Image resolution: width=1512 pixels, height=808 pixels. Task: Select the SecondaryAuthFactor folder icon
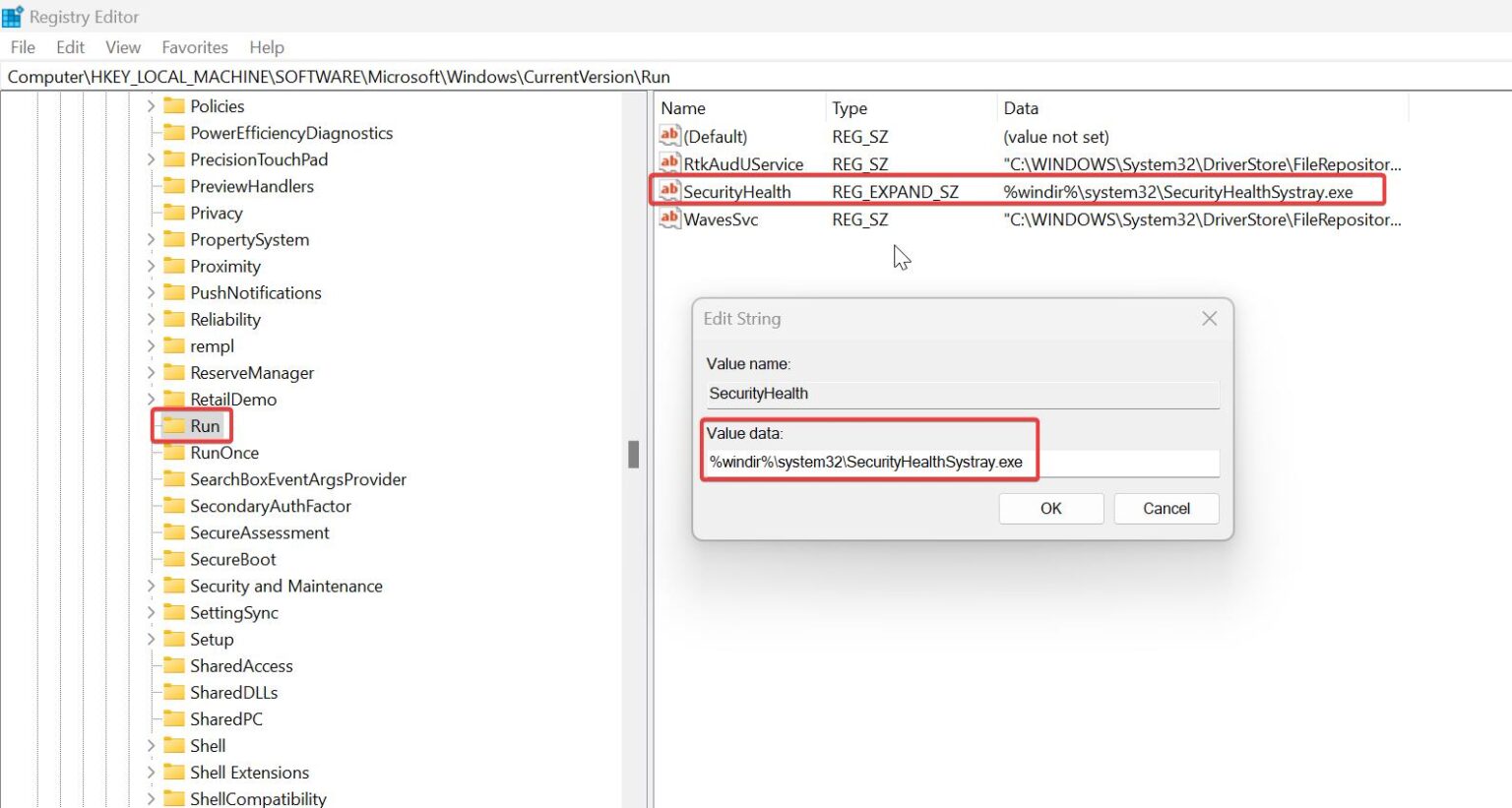[x=174, y=505]
